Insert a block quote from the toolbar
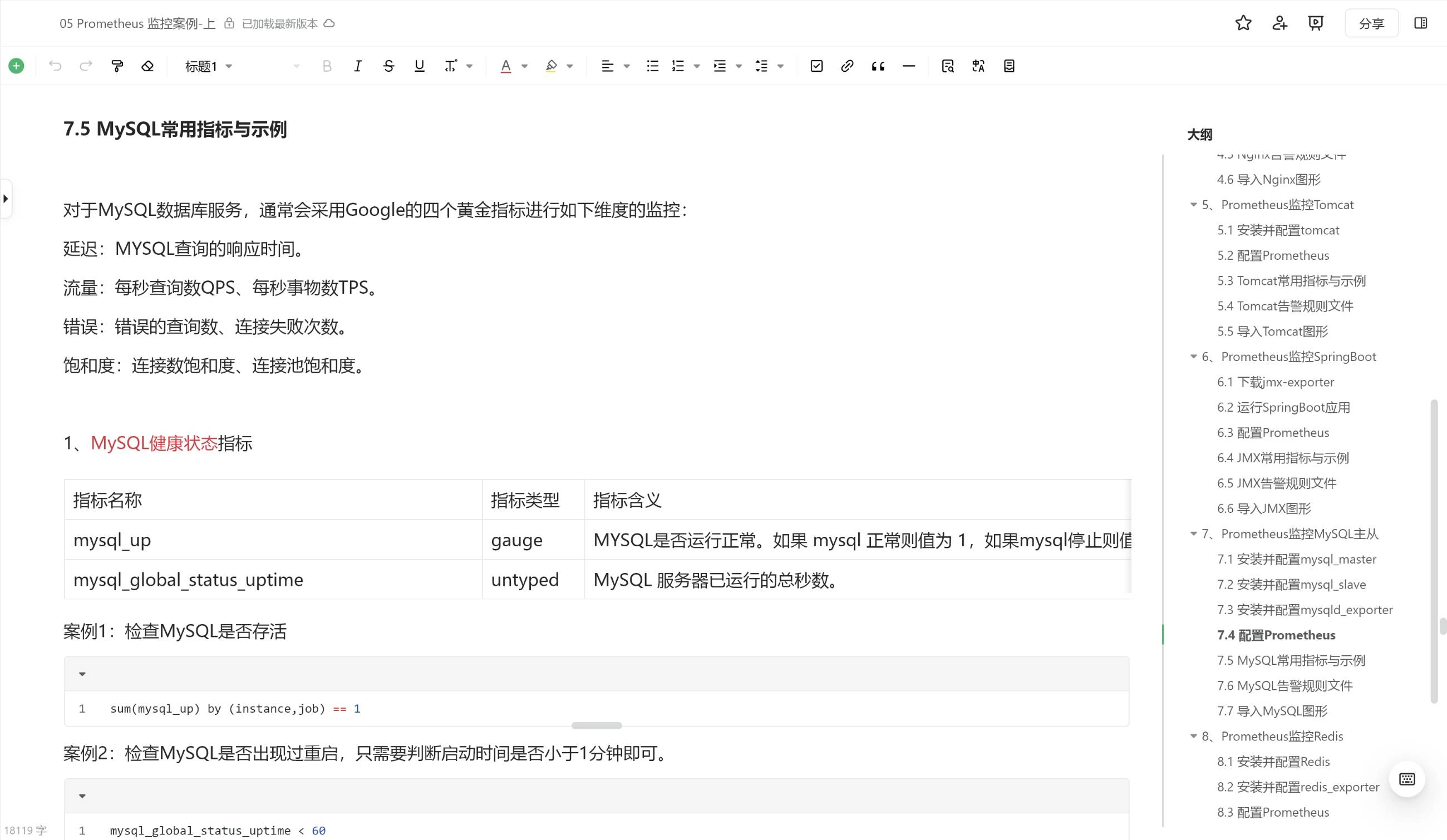This screenshot has width=1447, height=840. [878, 66]
